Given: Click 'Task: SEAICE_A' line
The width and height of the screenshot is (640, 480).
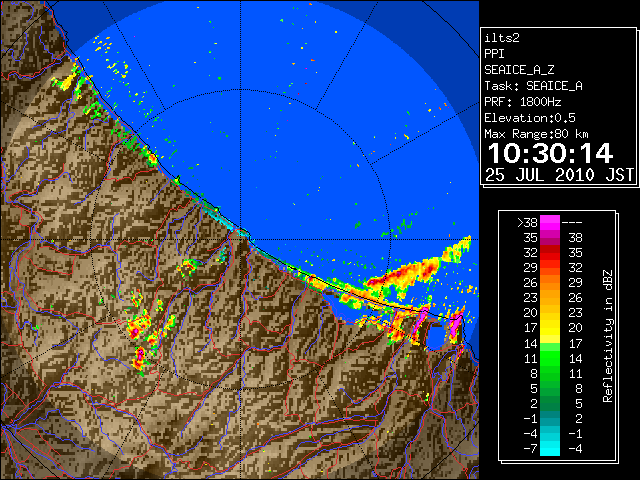Looking at the screenshot, I should [x=533, y=86].
